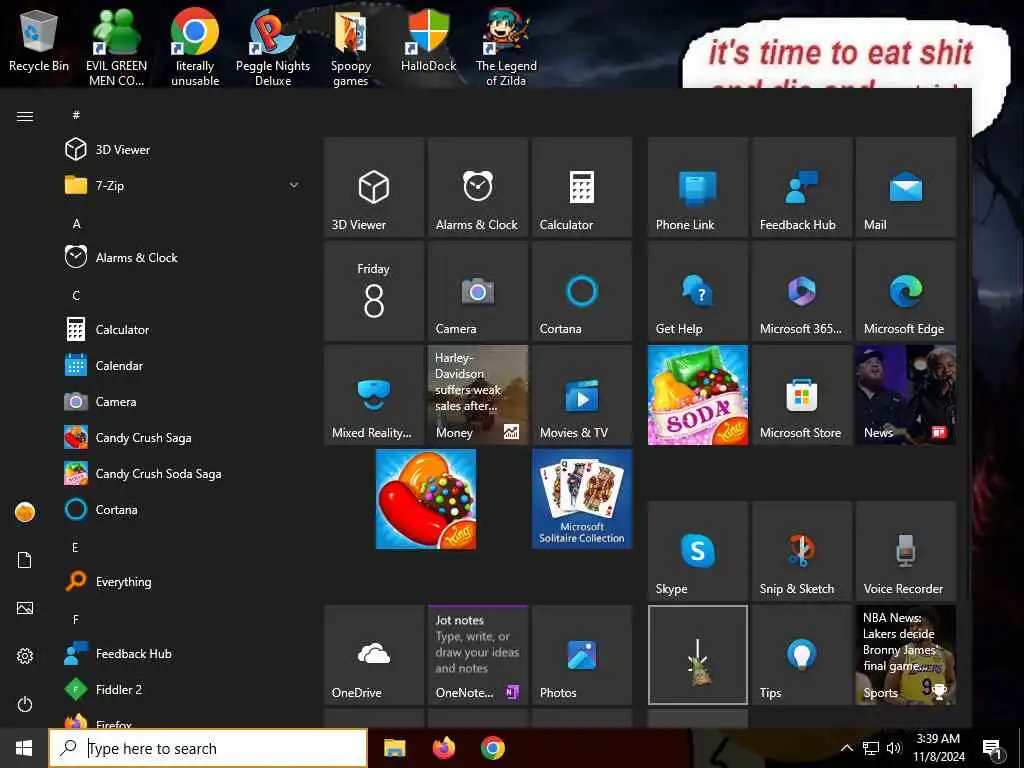Open the network tray icon

coord(871,748)
